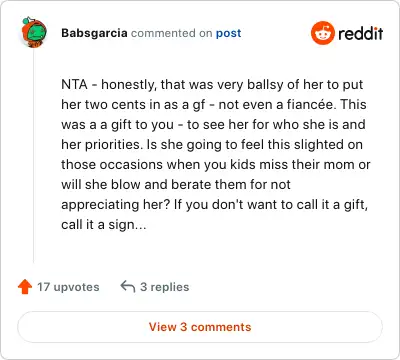
Task: Open the "3 replies" label
Action: [165, 287]
